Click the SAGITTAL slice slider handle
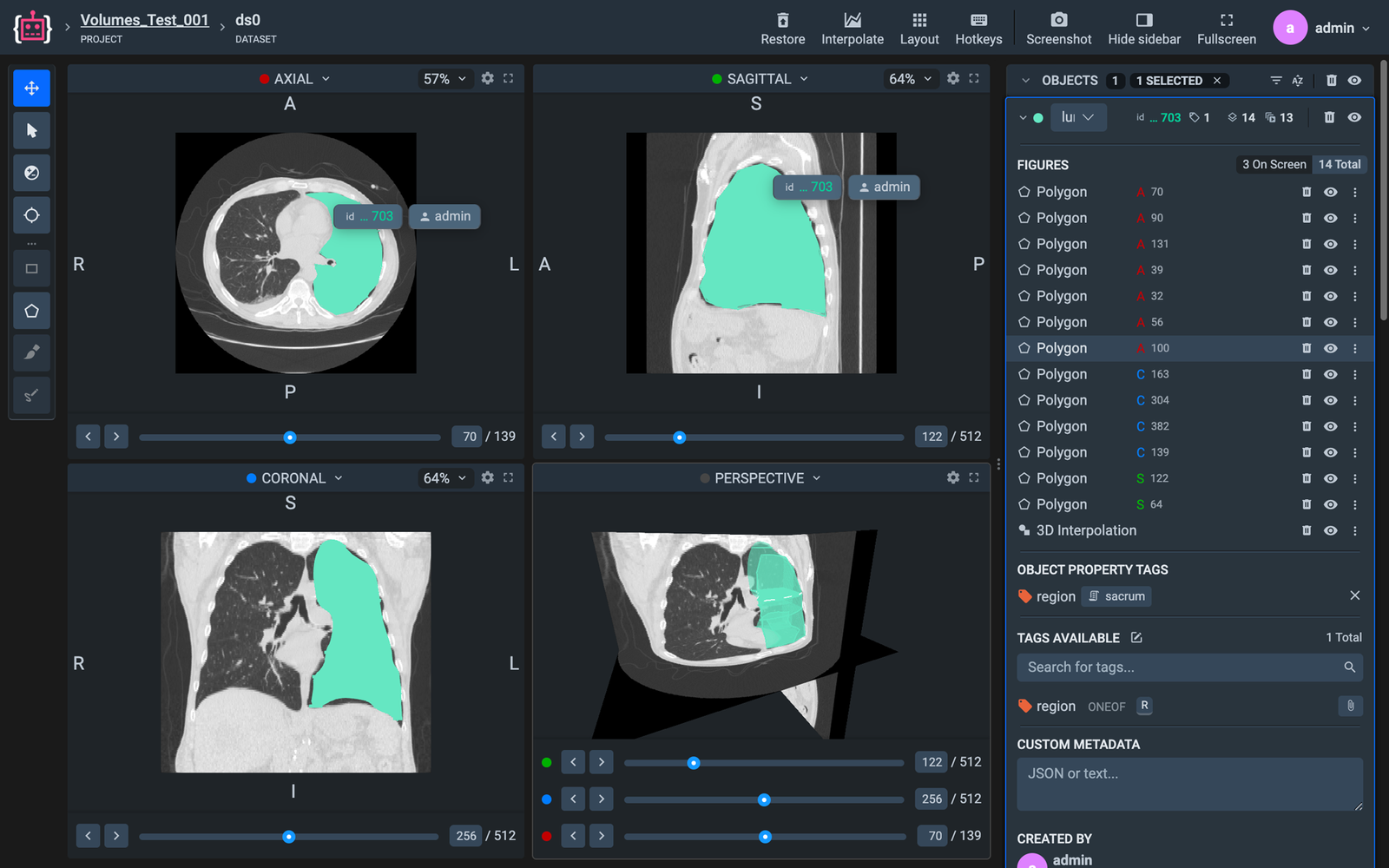 680,437
